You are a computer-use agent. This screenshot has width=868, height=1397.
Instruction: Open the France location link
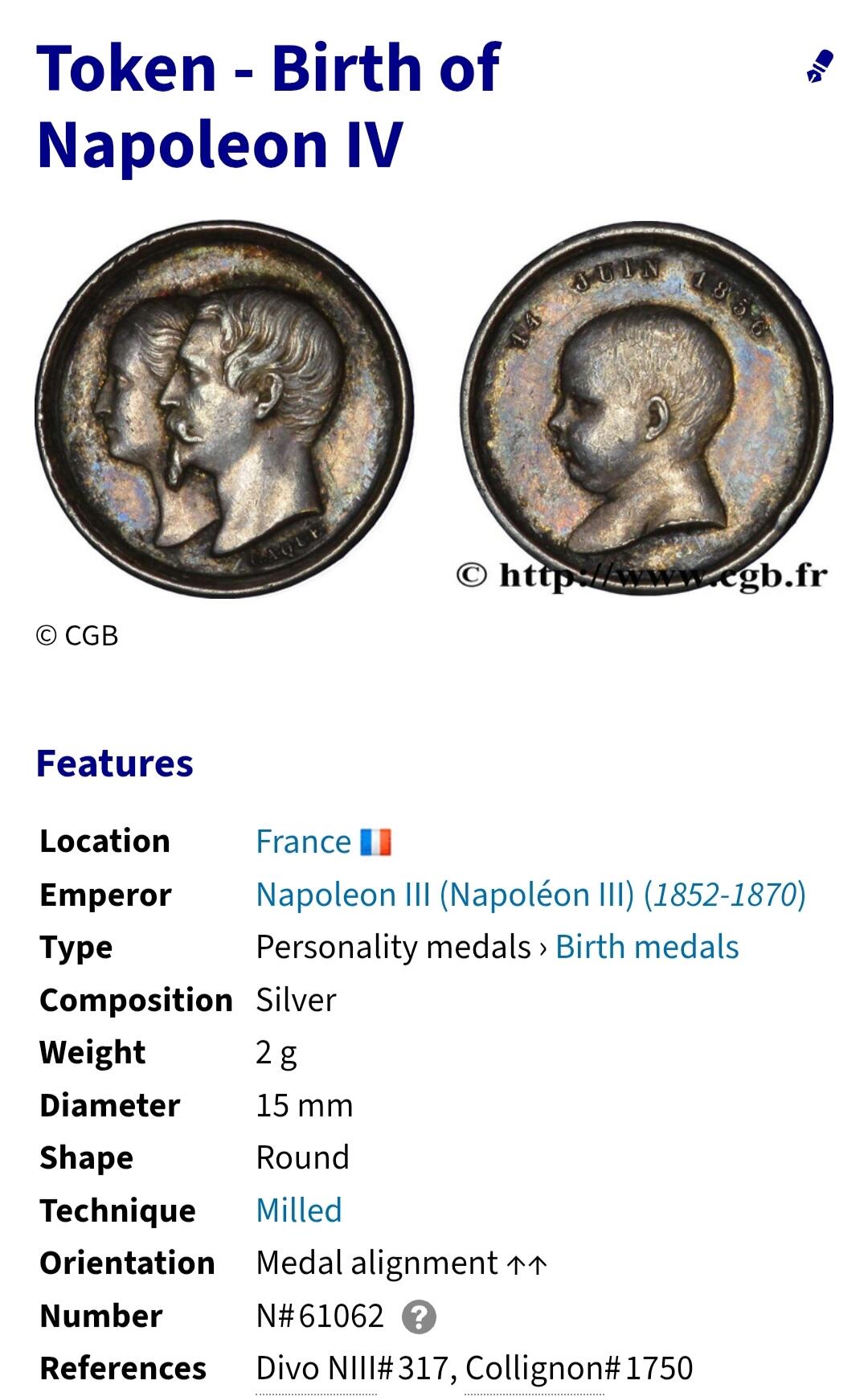pos(303,842)
